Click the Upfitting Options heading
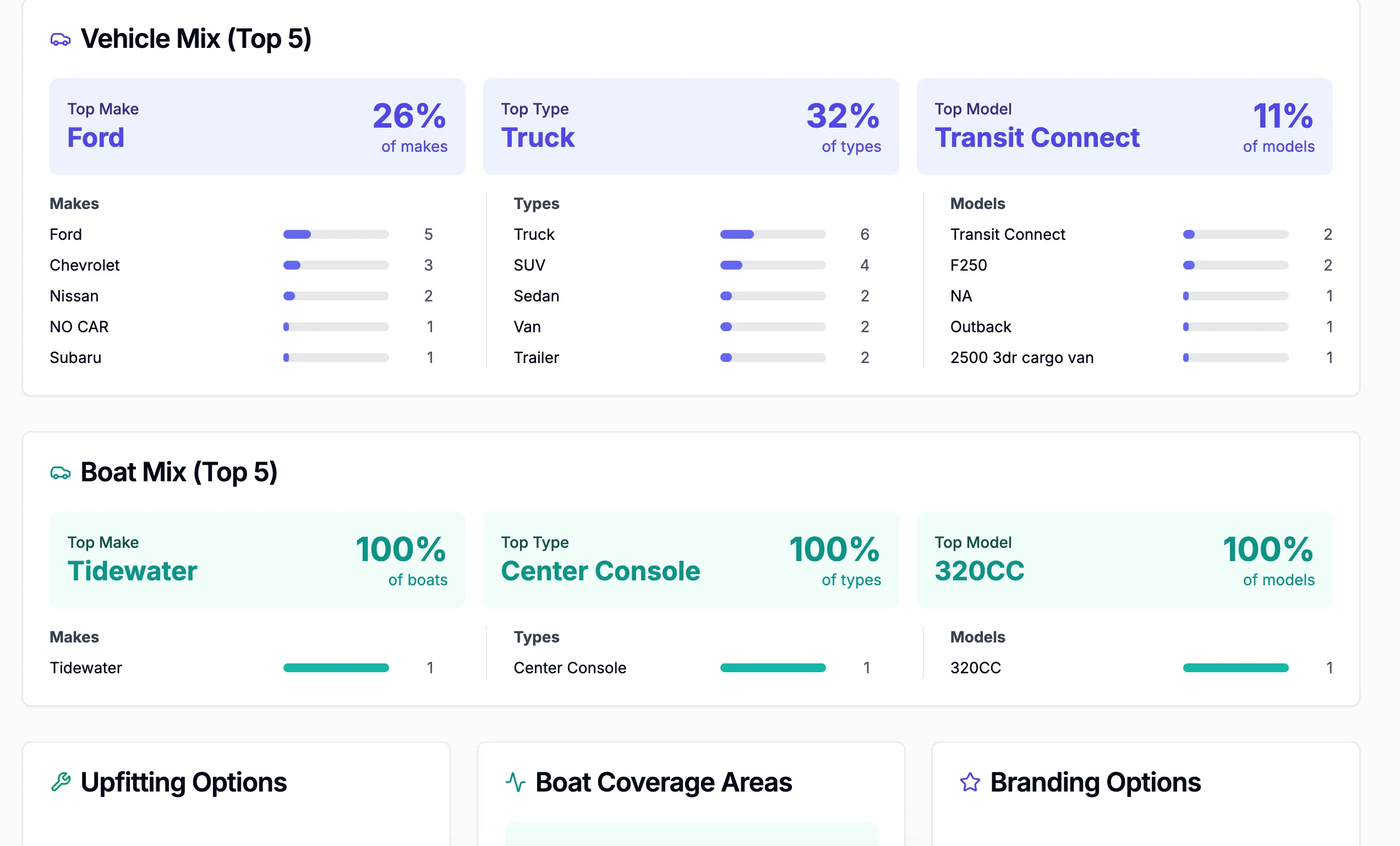The image size is (1400, 846). click(x=183, y=782)
